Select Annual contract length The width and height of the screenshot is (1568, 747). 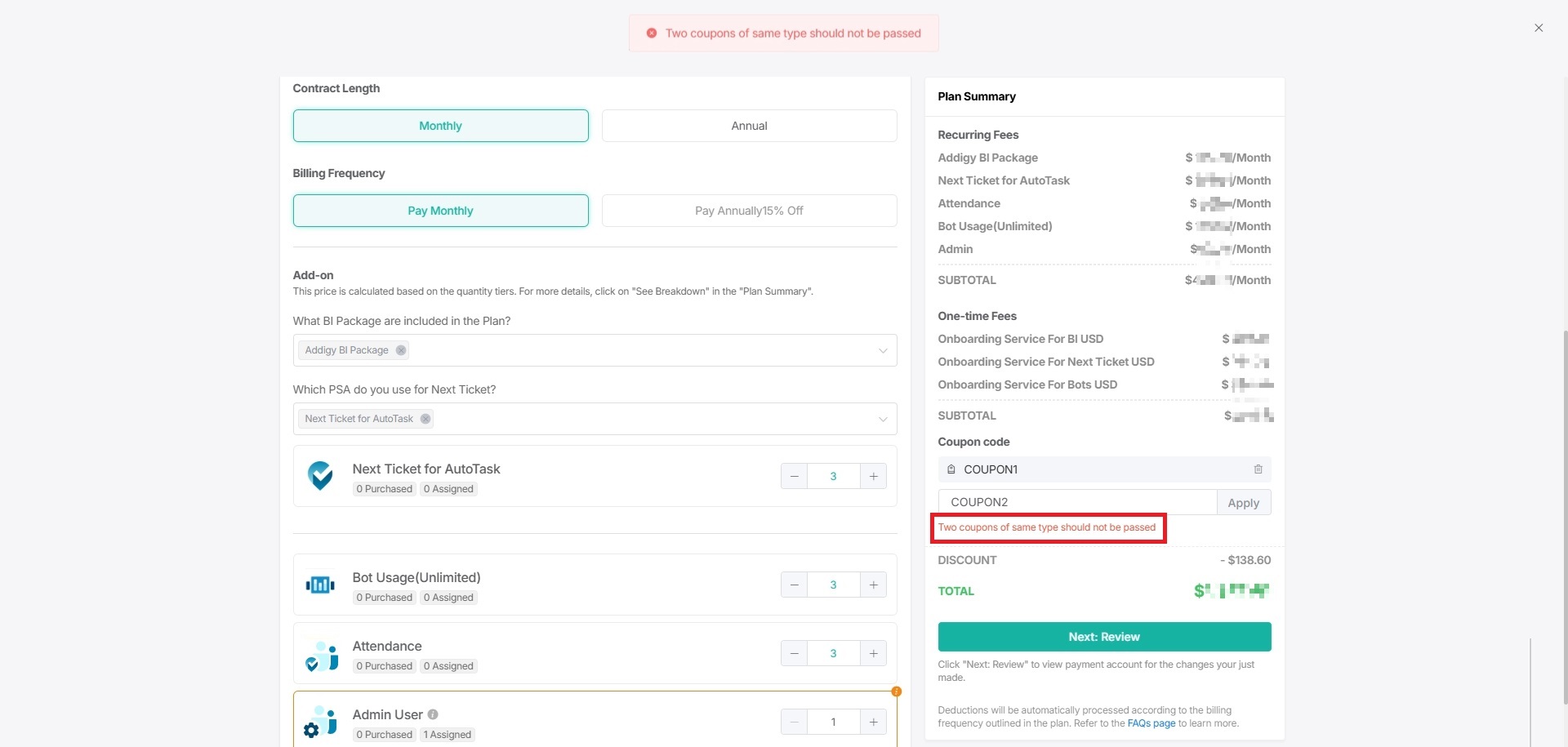coord(749,126)
